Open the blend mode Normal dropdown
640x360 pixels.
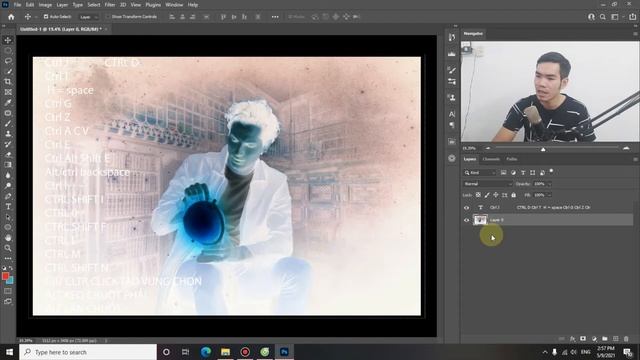[488, 184]
